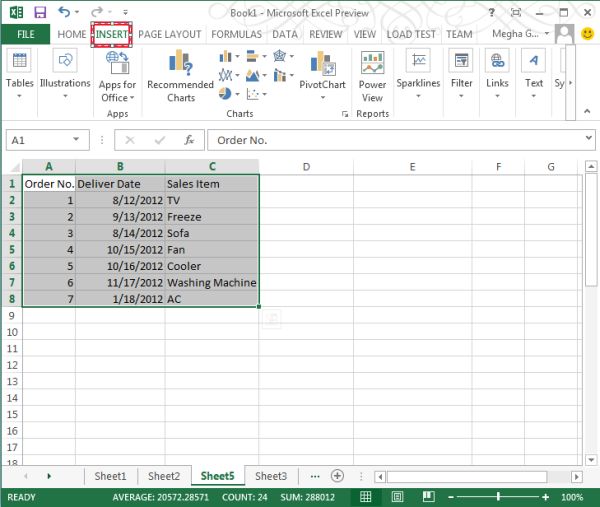600x507 pixels.
Task: Open the Megha G... account dropdown
Action: click(547, 34)
